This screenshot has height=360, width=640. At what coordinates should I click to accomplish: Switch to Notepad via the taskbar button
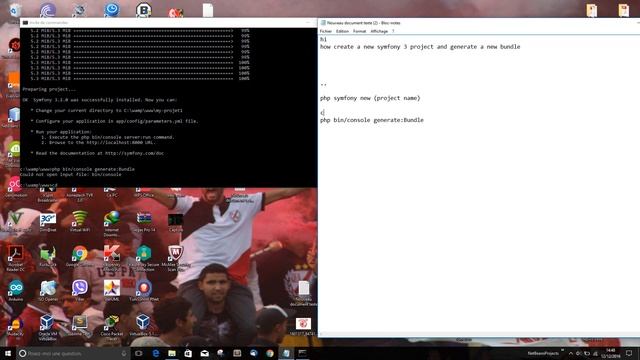click(x=286, y=353)
